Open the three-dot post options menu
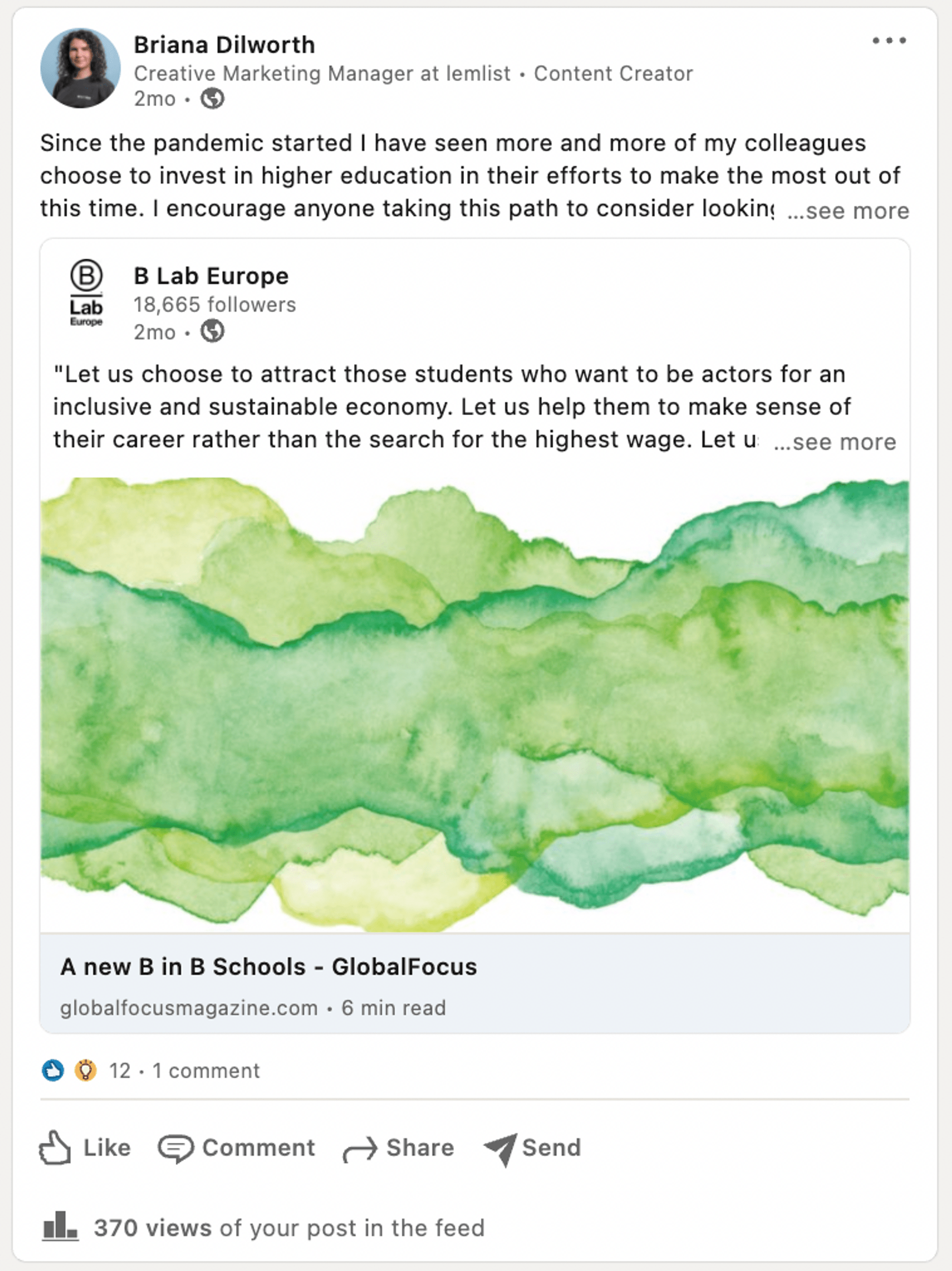The image size is (952, 1271). 889,41
